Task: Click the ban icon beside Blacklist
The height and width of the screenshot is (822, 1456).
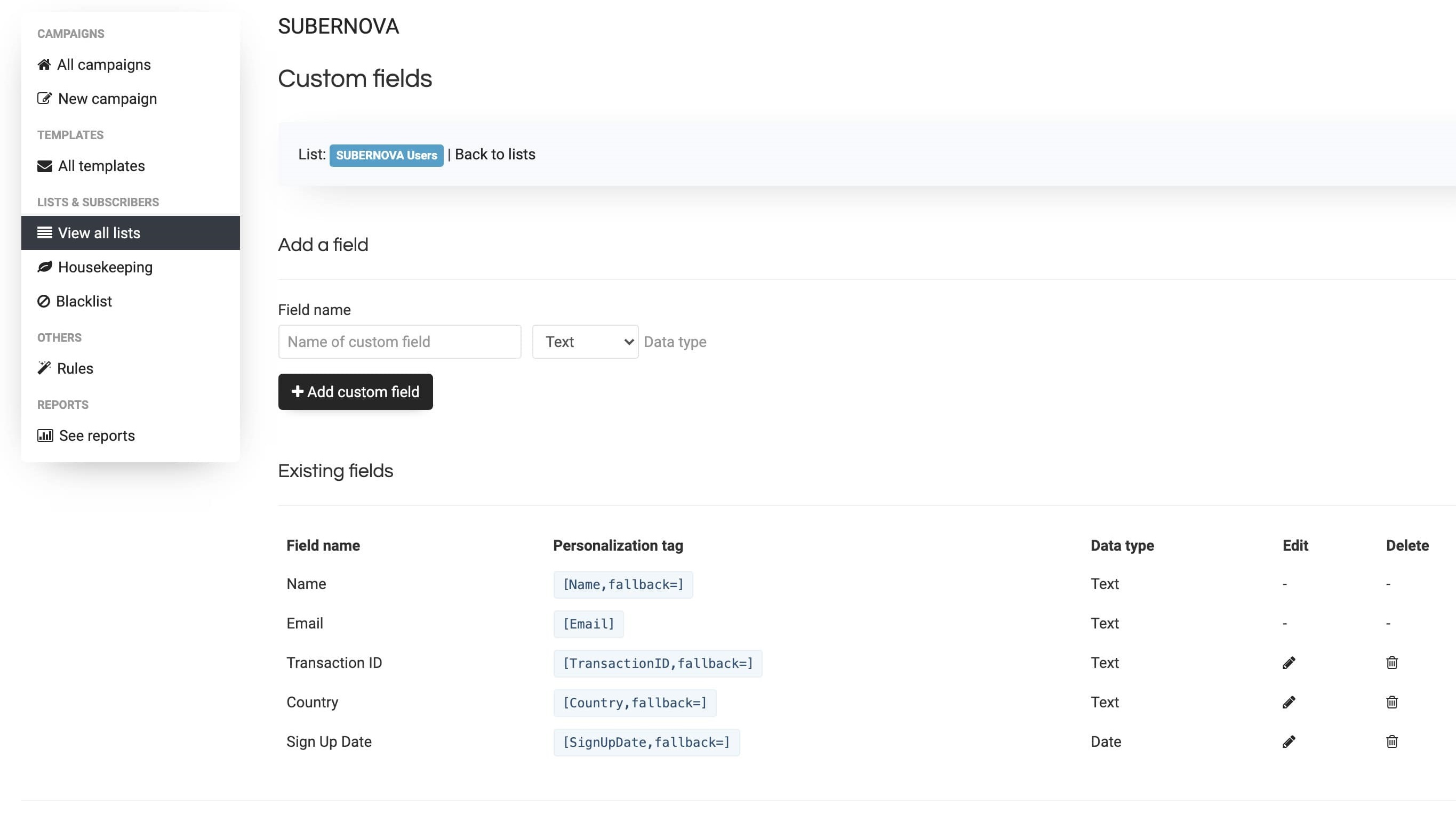Action: 44,301
